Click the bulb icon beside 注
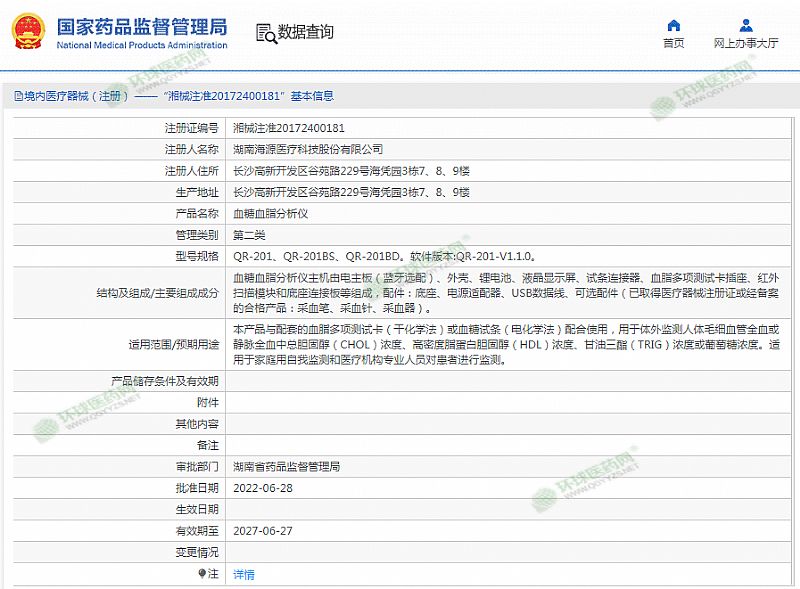Image resolution: width=800 pixels, height=589 pixels. (x=202, y=574)
